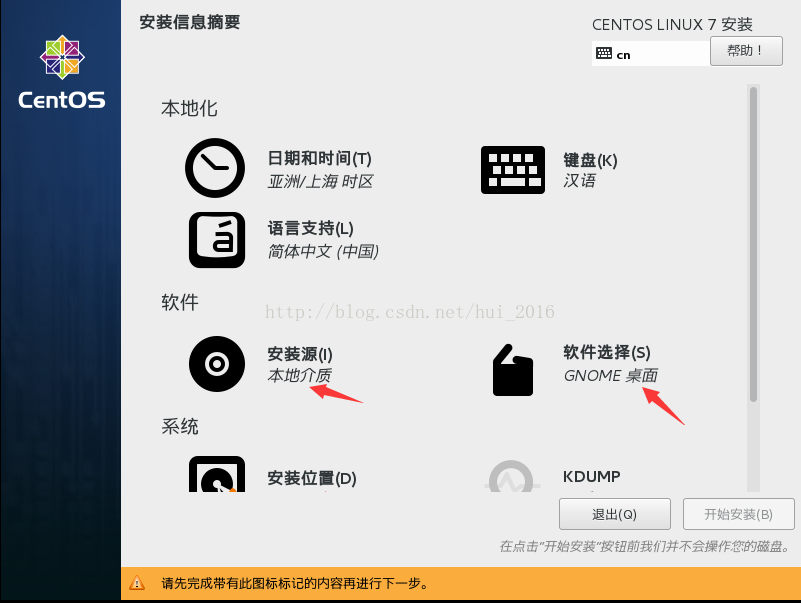Open the Date & Time clock icon

pos(215,168)
